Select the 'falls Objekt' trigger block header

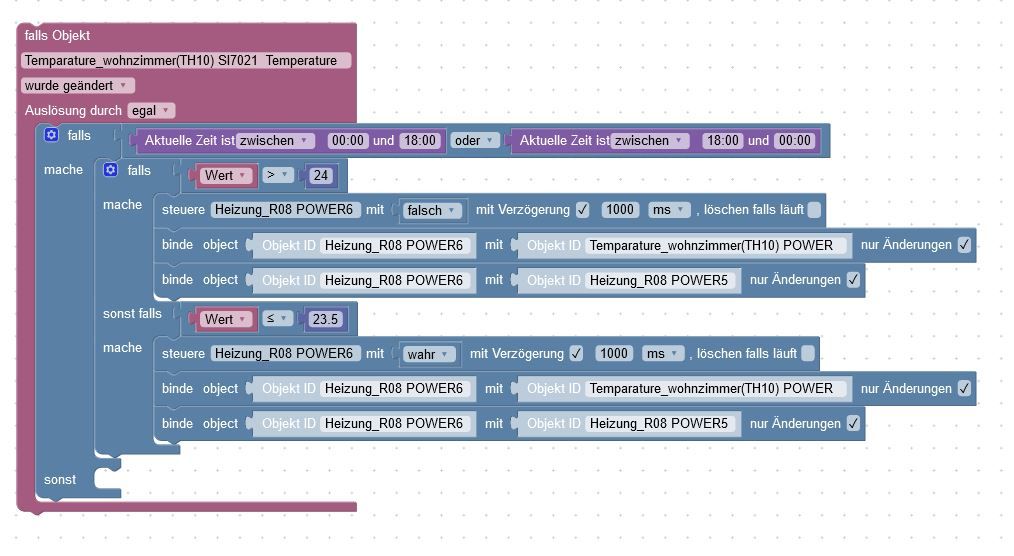point(57,36)
